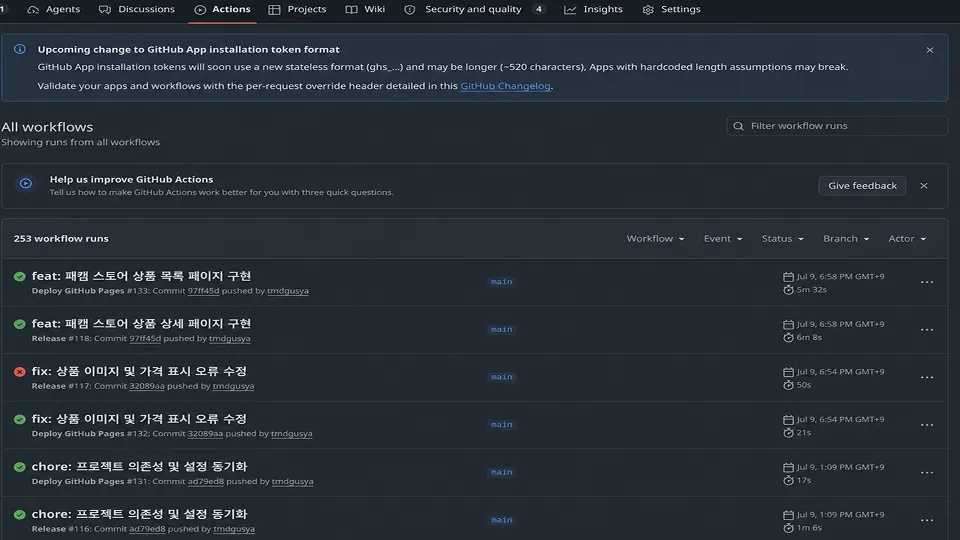The height and width of the screenshot is (540, 960).
Task: Open Security and quality tab
Action: pyautogui.click(x=473, y=9)
